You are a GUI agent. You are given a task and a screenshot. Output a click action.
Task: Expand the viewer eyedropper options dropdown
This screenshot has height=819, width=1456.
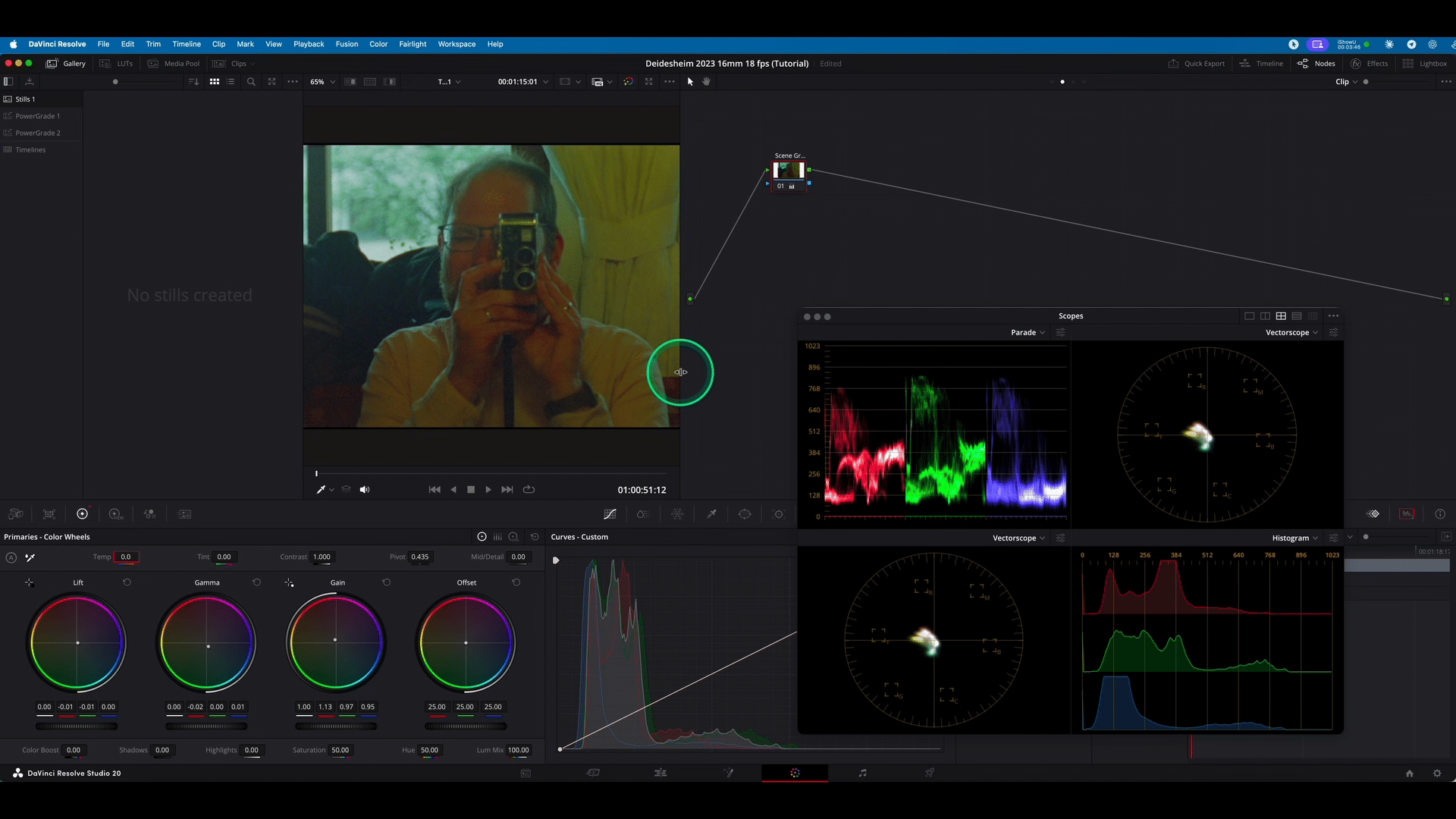pos(331,490)
